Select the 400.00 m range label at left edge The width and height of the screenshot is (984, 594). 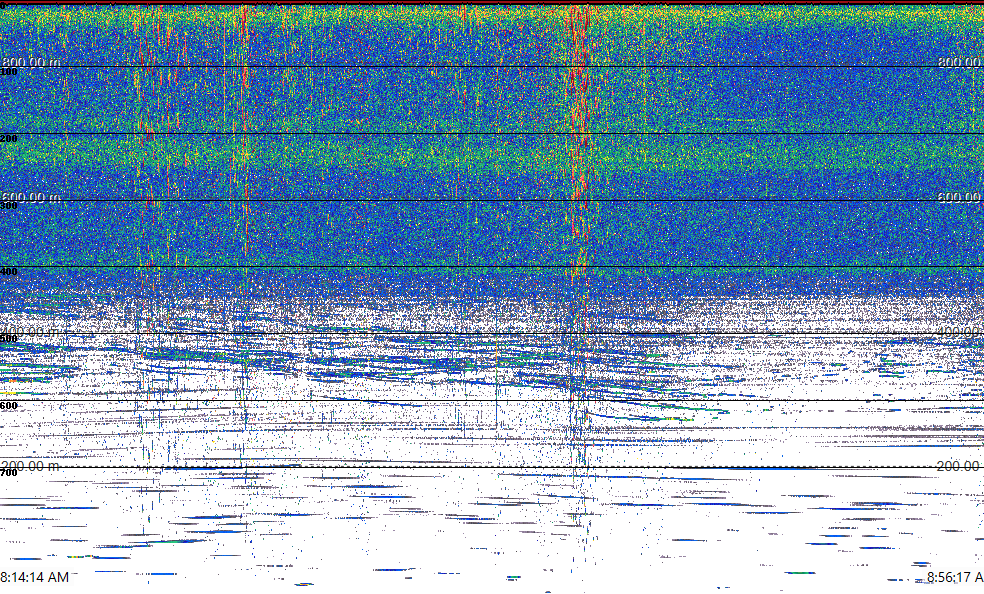(x=31, y=332)
